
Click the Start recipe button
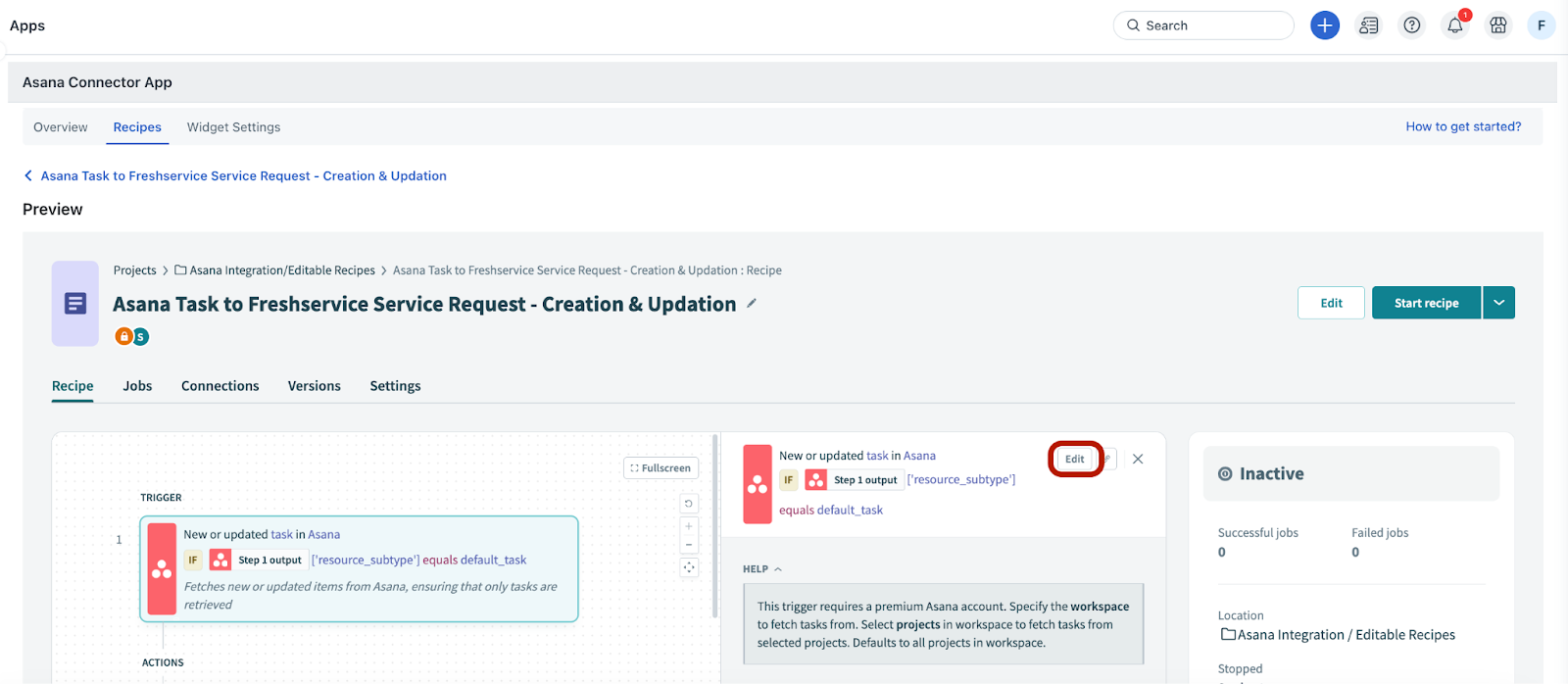(x=1426, y=303)
